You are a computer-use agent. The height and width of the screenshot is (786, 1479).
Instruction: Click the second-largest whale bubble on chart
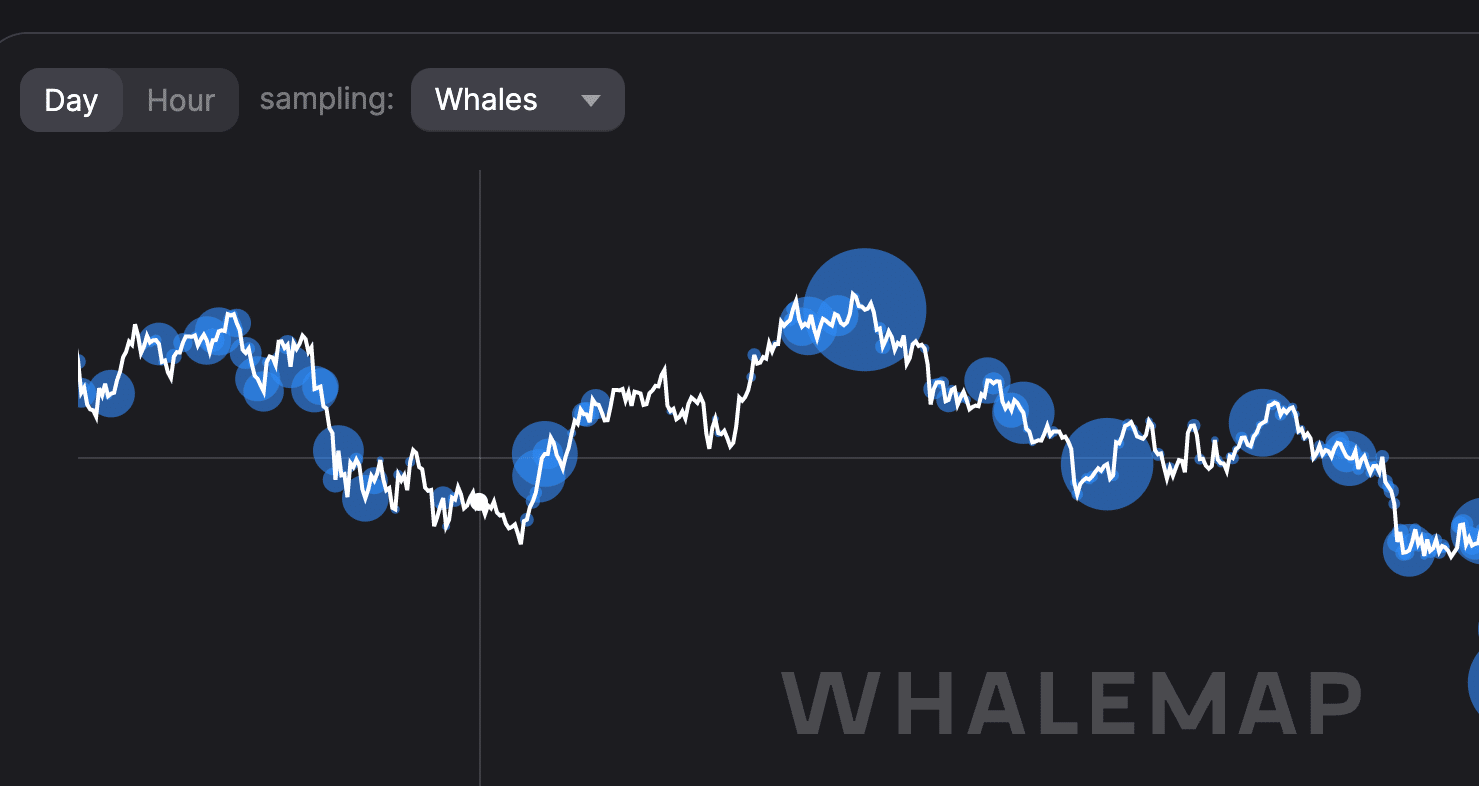[x=1106, y=464]
